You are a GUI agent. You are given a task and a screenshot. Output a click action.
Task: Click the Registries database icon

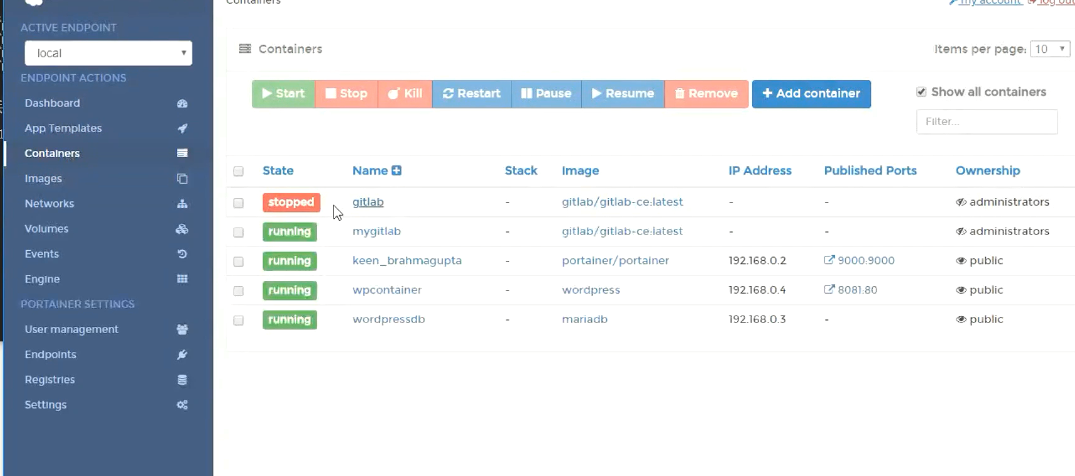click(x=182, y=380)
